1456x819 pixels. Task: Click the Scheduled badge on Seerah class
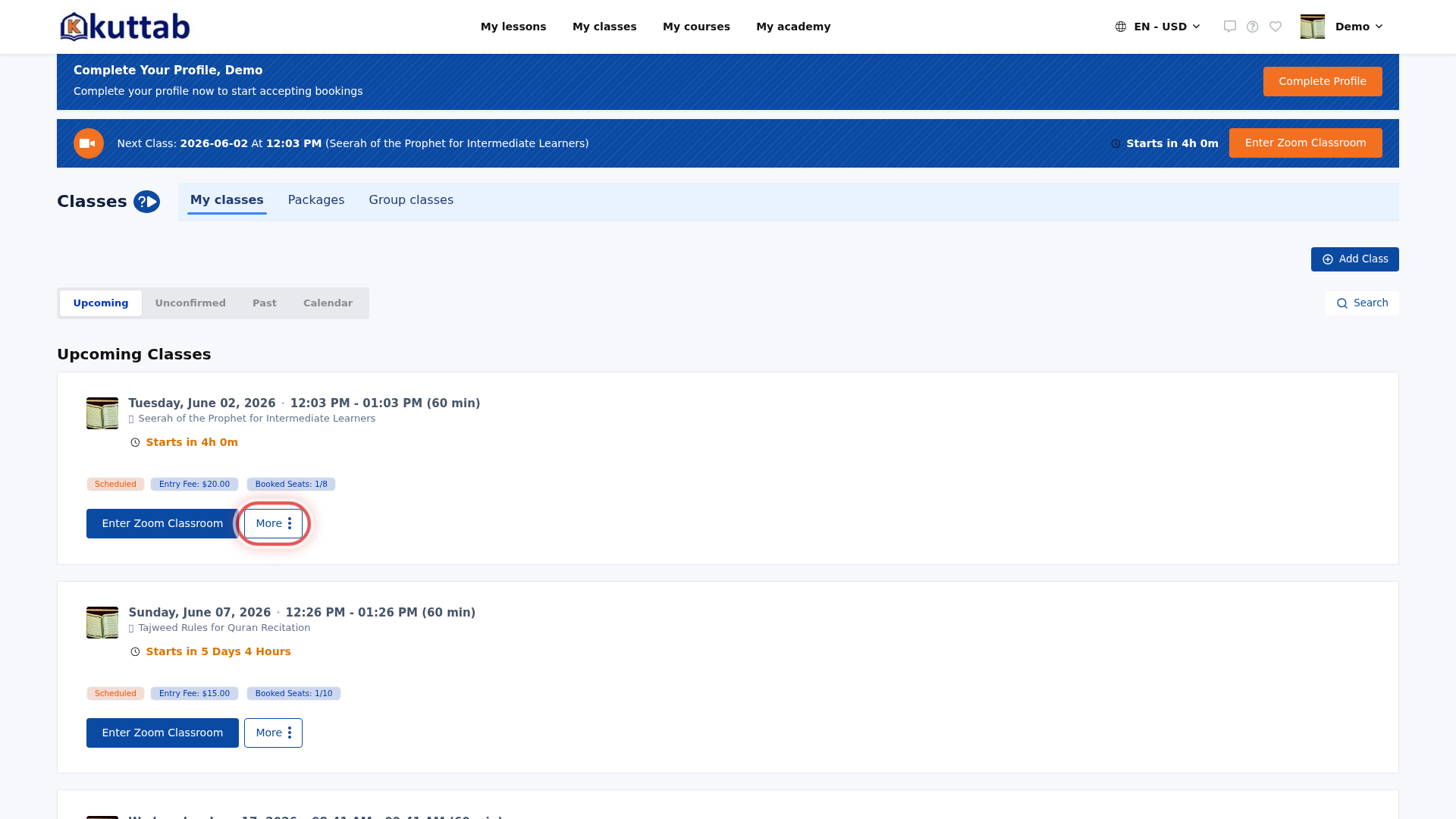tap(115, 485)
